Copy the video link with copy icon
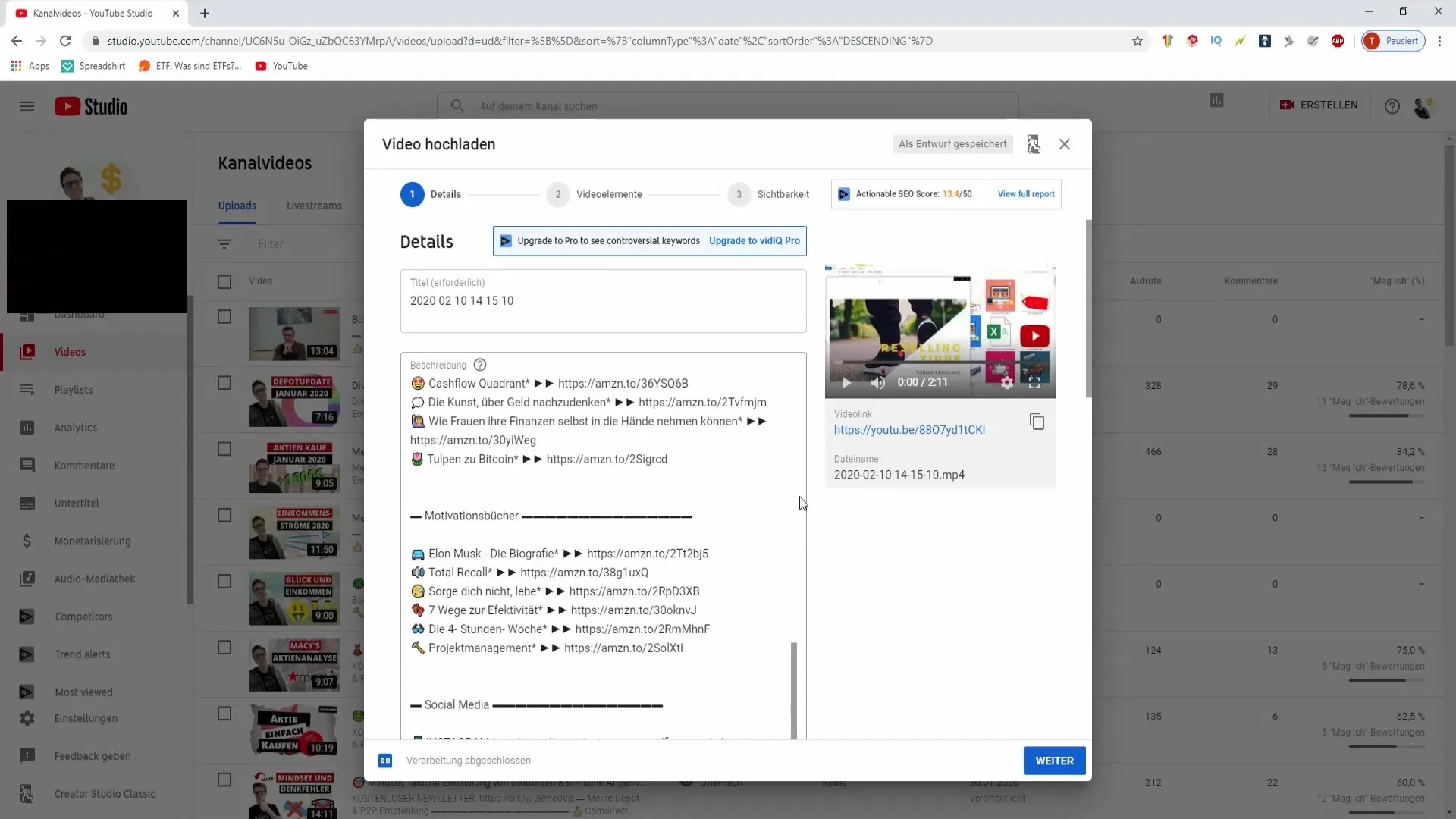Screen dimensions: 1456x819 coord(1037,422)
